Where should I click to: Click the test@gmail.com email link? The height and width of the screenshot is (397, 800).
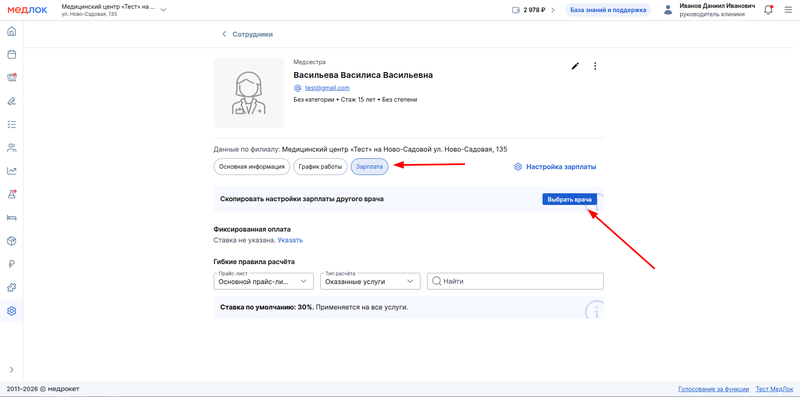(327, 88)
